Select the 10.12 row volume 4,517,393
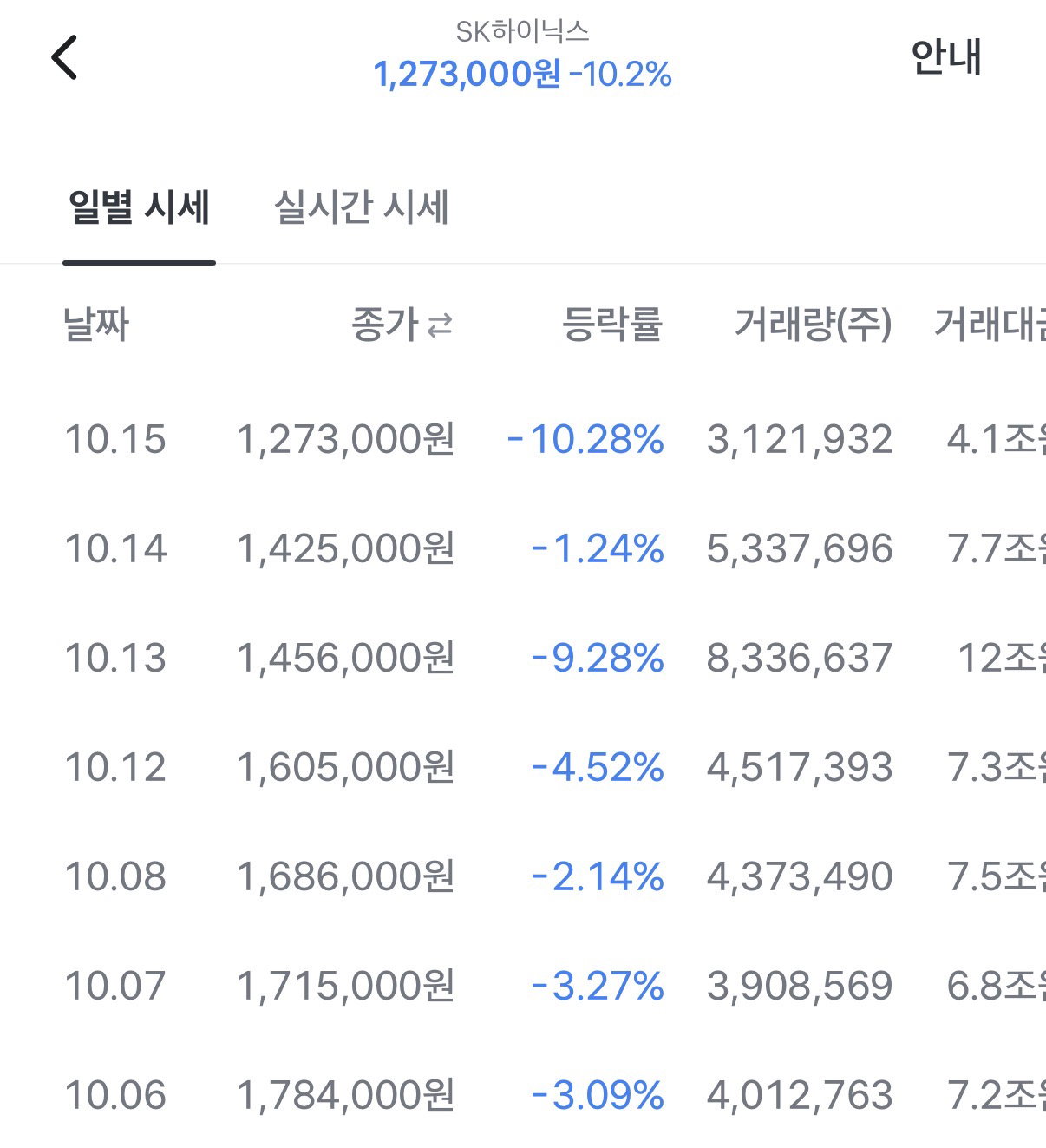Viewport: 1046px width, 1148px height. tap(800, 767)
